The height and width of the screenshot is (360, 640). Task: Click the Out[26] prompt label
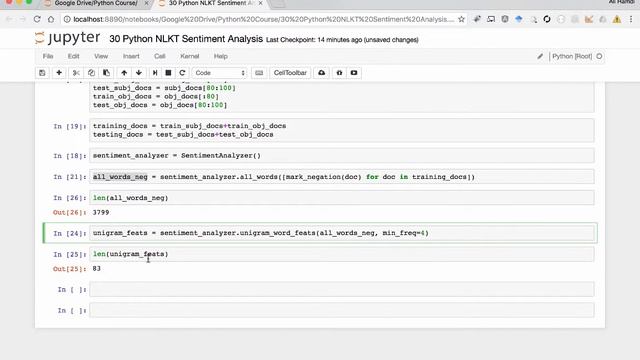70,213
